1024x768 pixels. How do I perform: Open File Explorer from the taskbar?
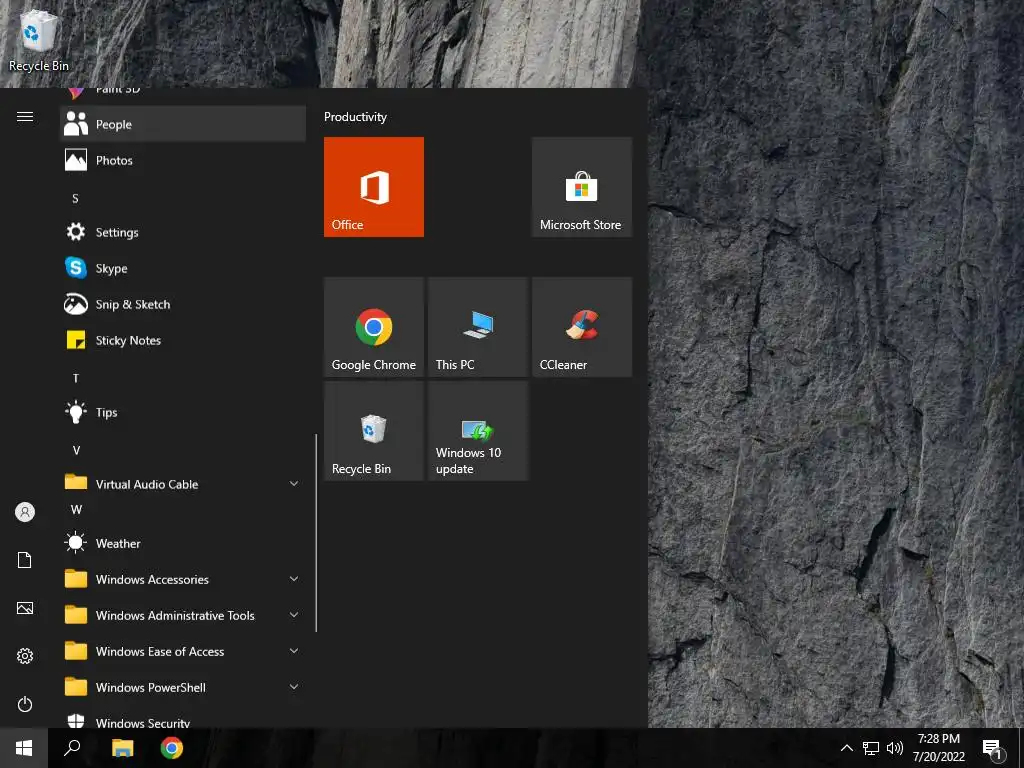(x=122, y=748)
